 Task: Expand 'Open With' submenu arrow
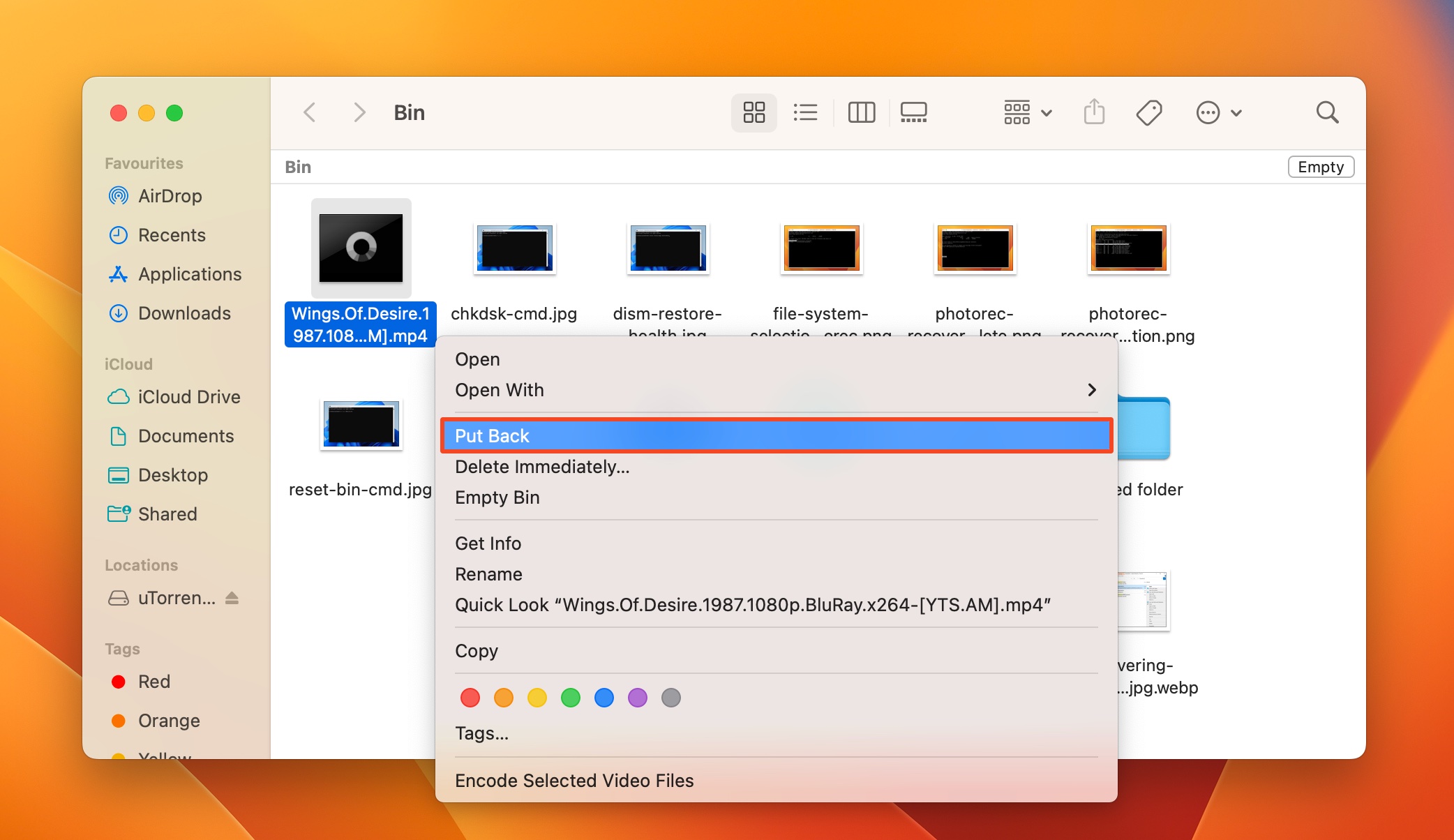(1092, 390)
